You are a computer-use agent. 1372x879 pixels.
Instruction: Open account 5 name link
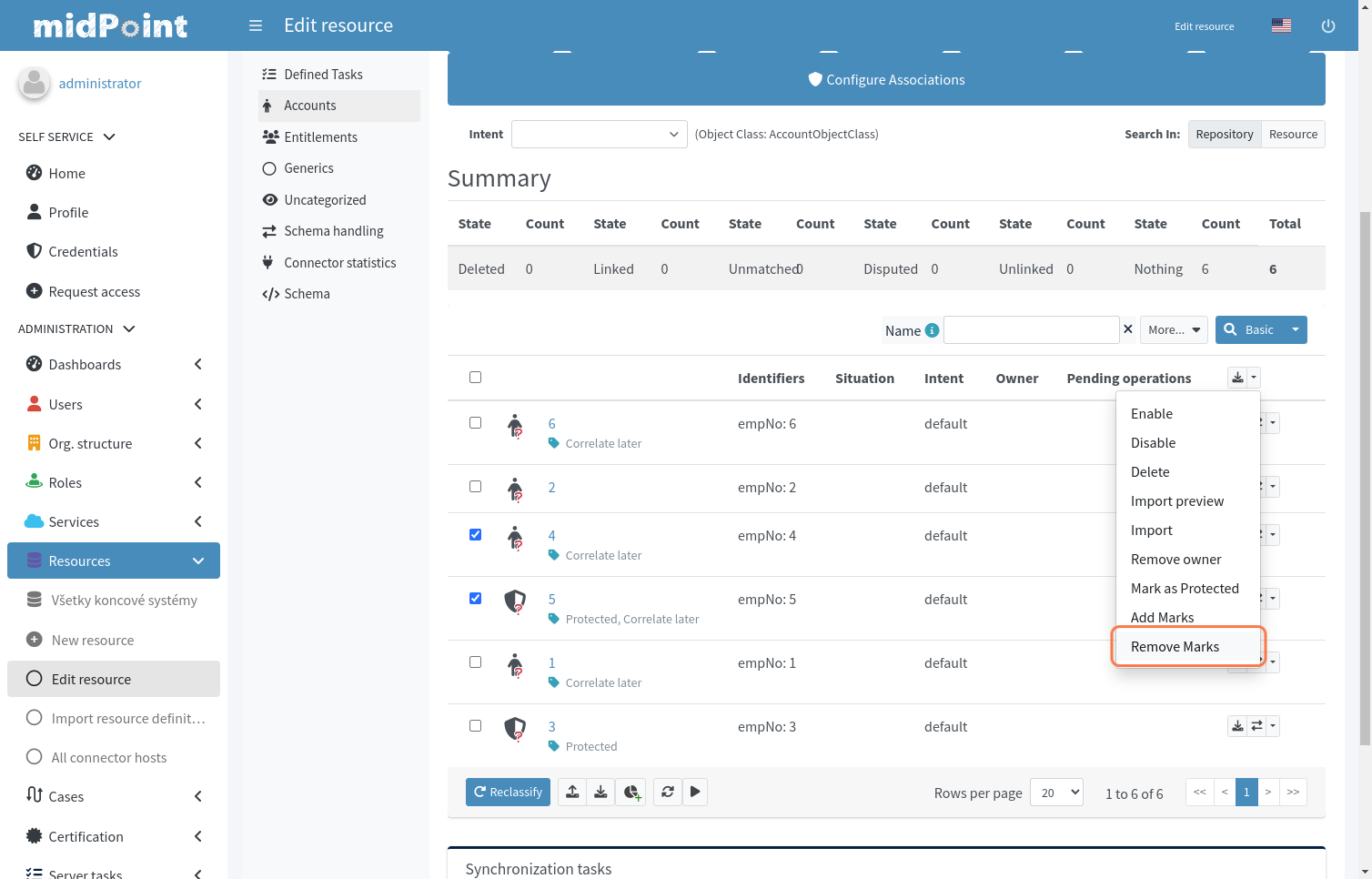(x=551, y=600)
